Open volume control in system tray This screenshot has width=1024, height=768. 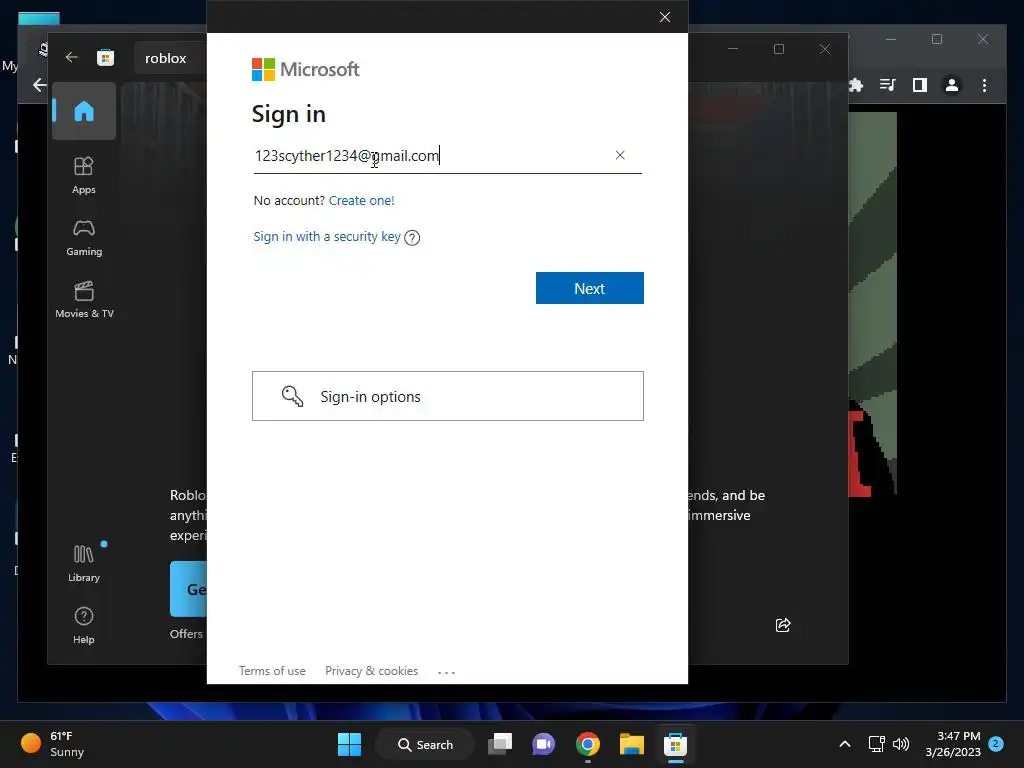pos(901,744)
